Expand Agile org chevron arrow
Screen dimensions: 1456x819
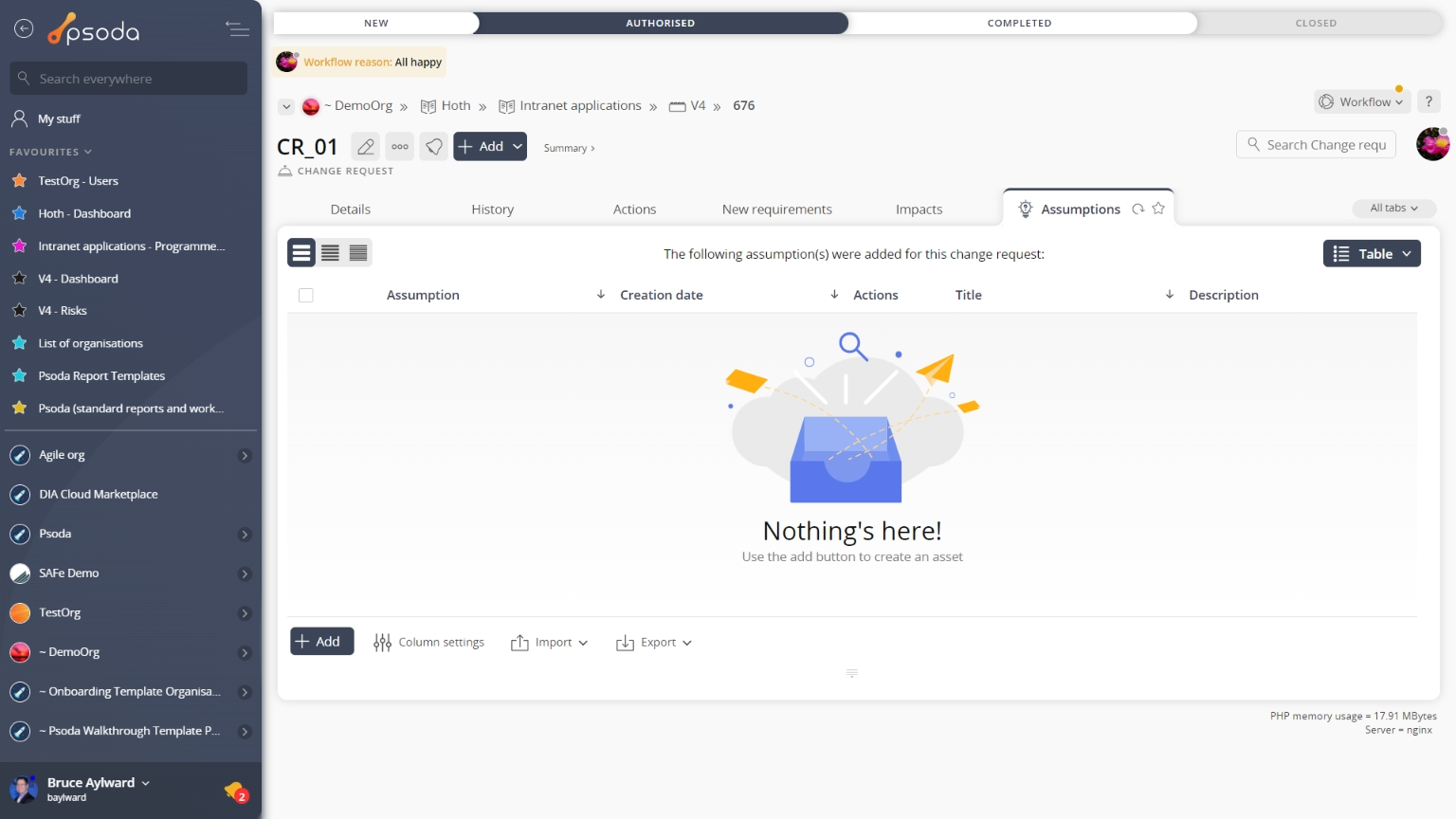[245, 456]
